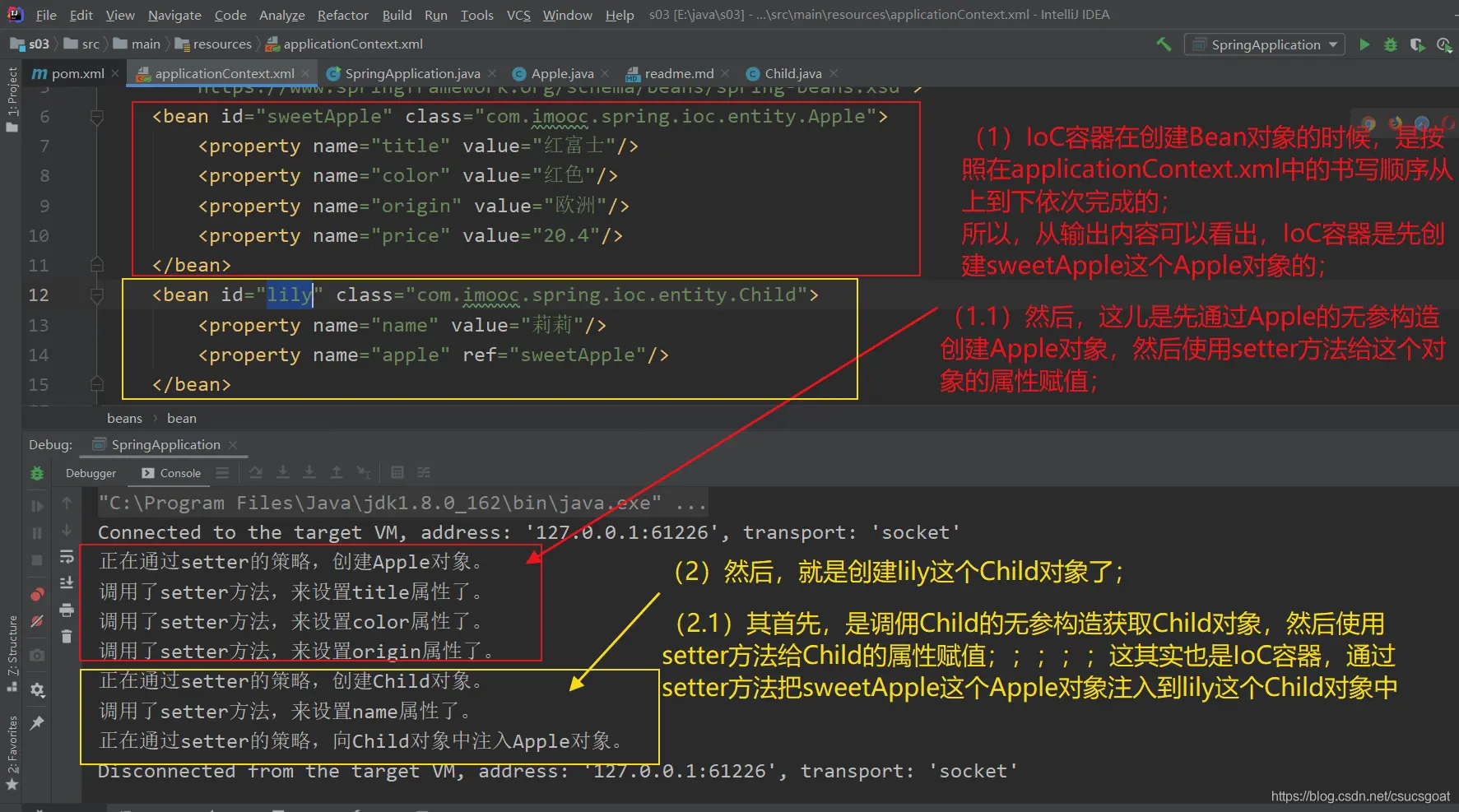The width and height of the screenshot is (1459, 812).
Task: Collapse the sweetApple bean fold at line 6
Action: coord(96,117)
